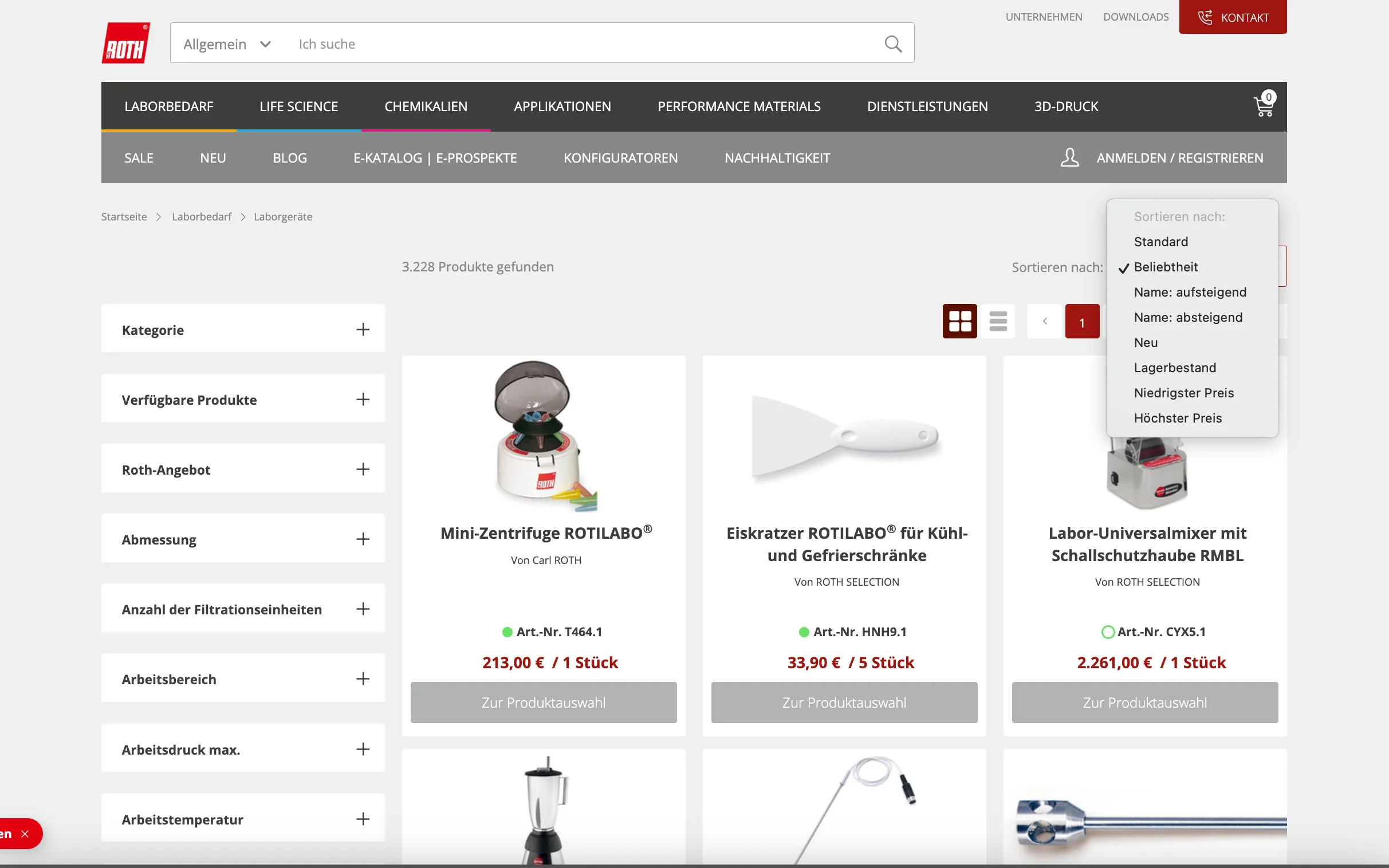Open LABORBEDARF navigation menu
The height and width of the screenshot is (868, 1389).
pyautogui.click(x=169, y=106)
